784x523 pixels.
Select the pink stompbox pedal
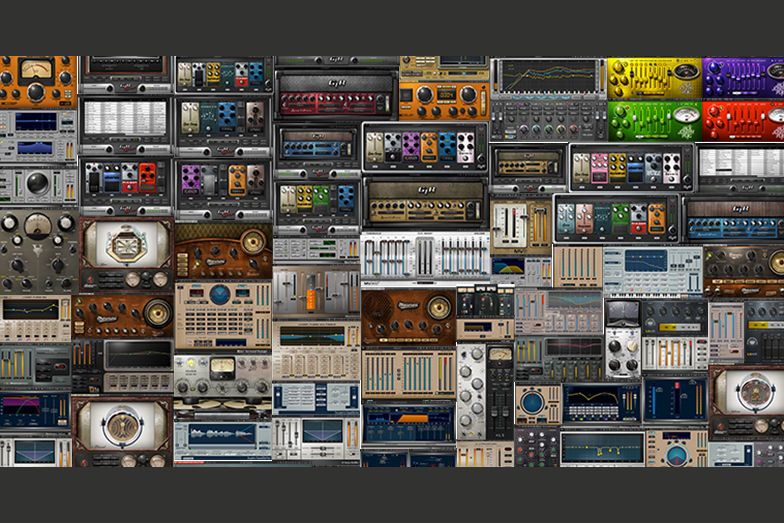pyautogui.click(x=600, y=166)
